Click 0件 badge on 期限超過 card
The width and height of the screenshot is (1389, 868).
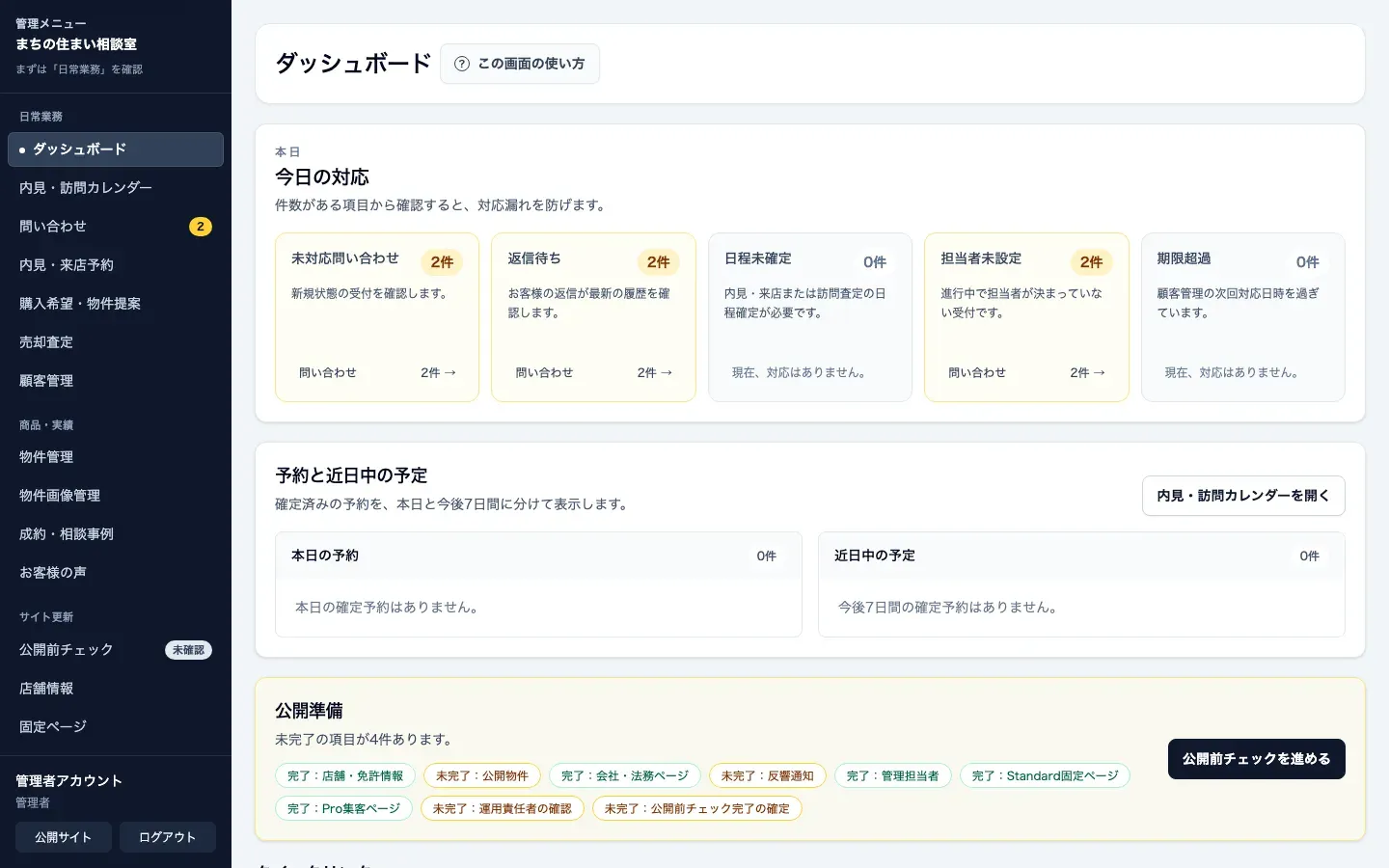(1308, 262)
